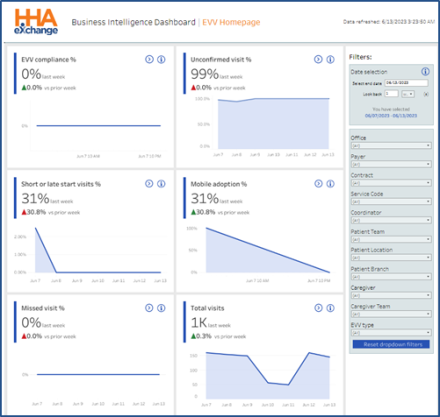440x417 pixels.
Task: Click the Total visits card title
Action: coord(207,308)
